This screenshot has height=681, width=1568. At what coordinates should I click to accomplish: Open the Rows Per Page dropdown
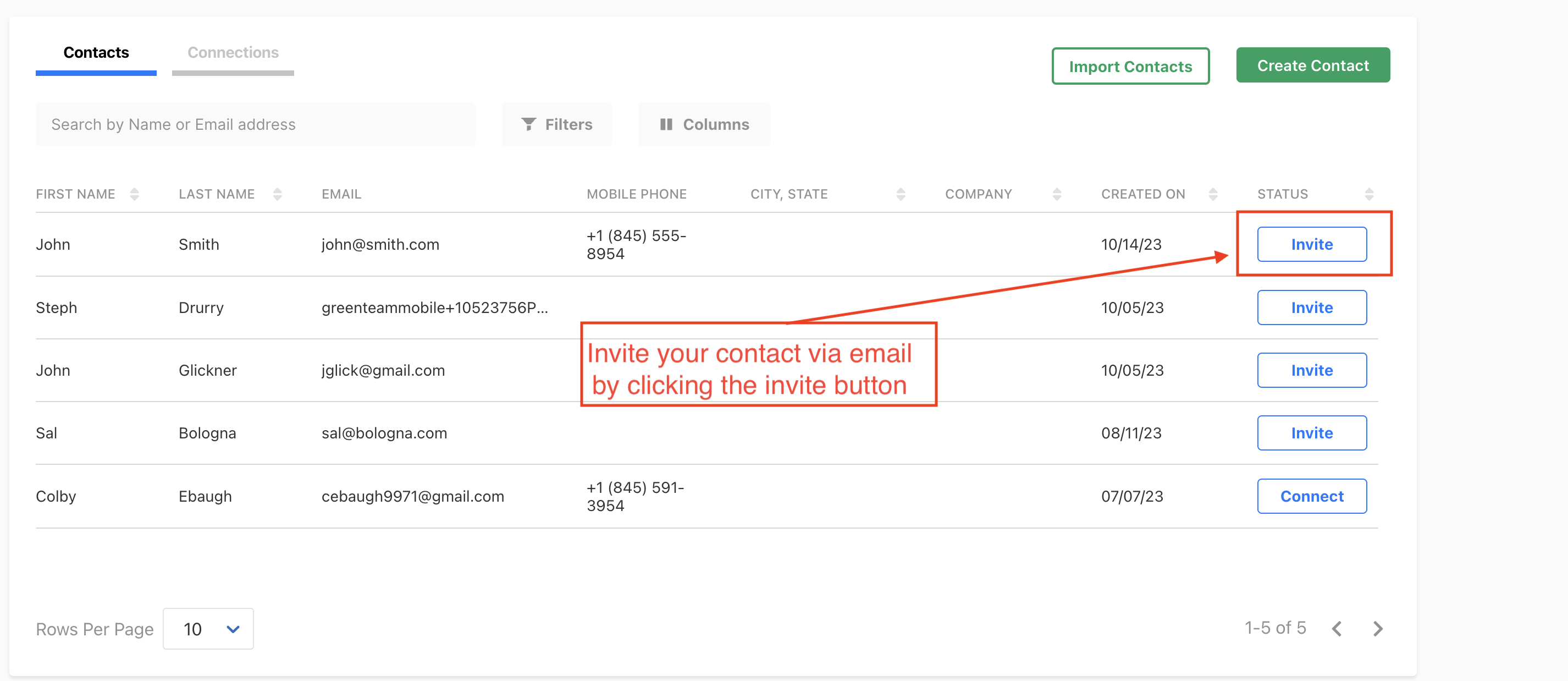pyautogui.click(x=208, y=629)
